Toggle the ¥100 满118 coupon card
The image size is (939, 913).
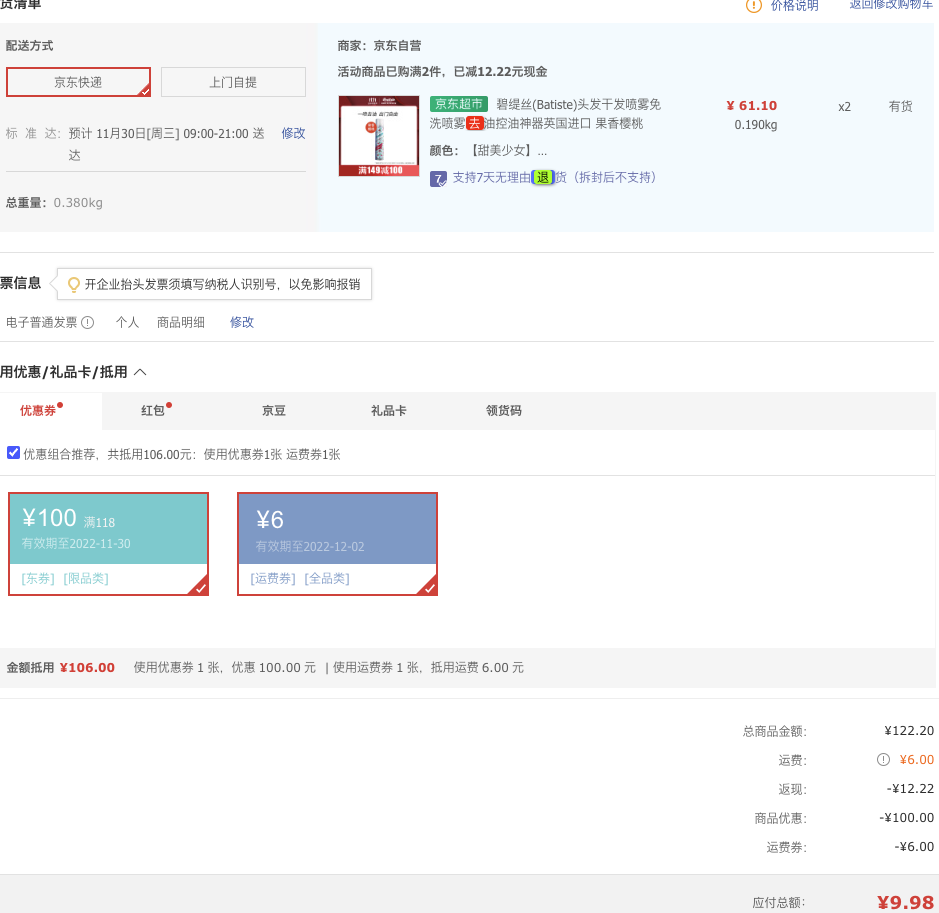pyautogui.click(x=108, y=544)
